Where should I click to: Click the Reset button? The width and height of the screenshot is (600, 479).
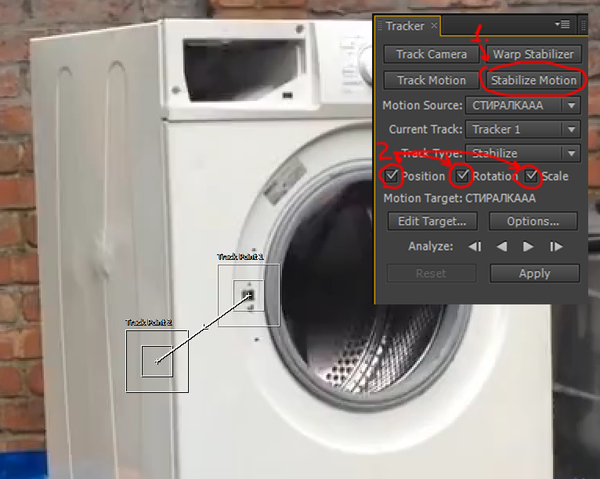tap(431, 274)
